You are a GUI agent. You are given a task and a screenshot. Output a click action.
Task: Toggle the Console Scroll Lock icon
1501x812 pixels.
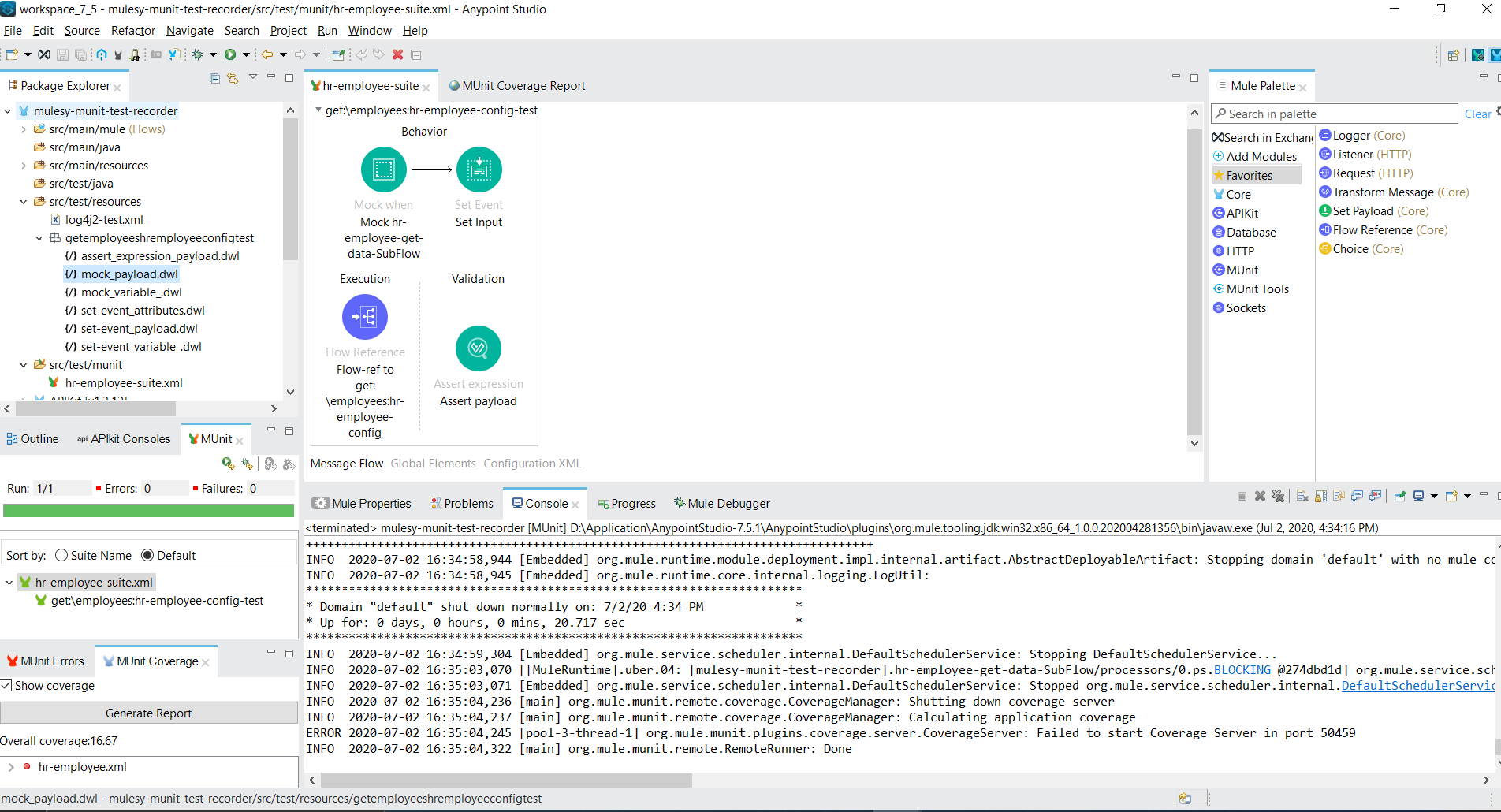point(1320,496)
